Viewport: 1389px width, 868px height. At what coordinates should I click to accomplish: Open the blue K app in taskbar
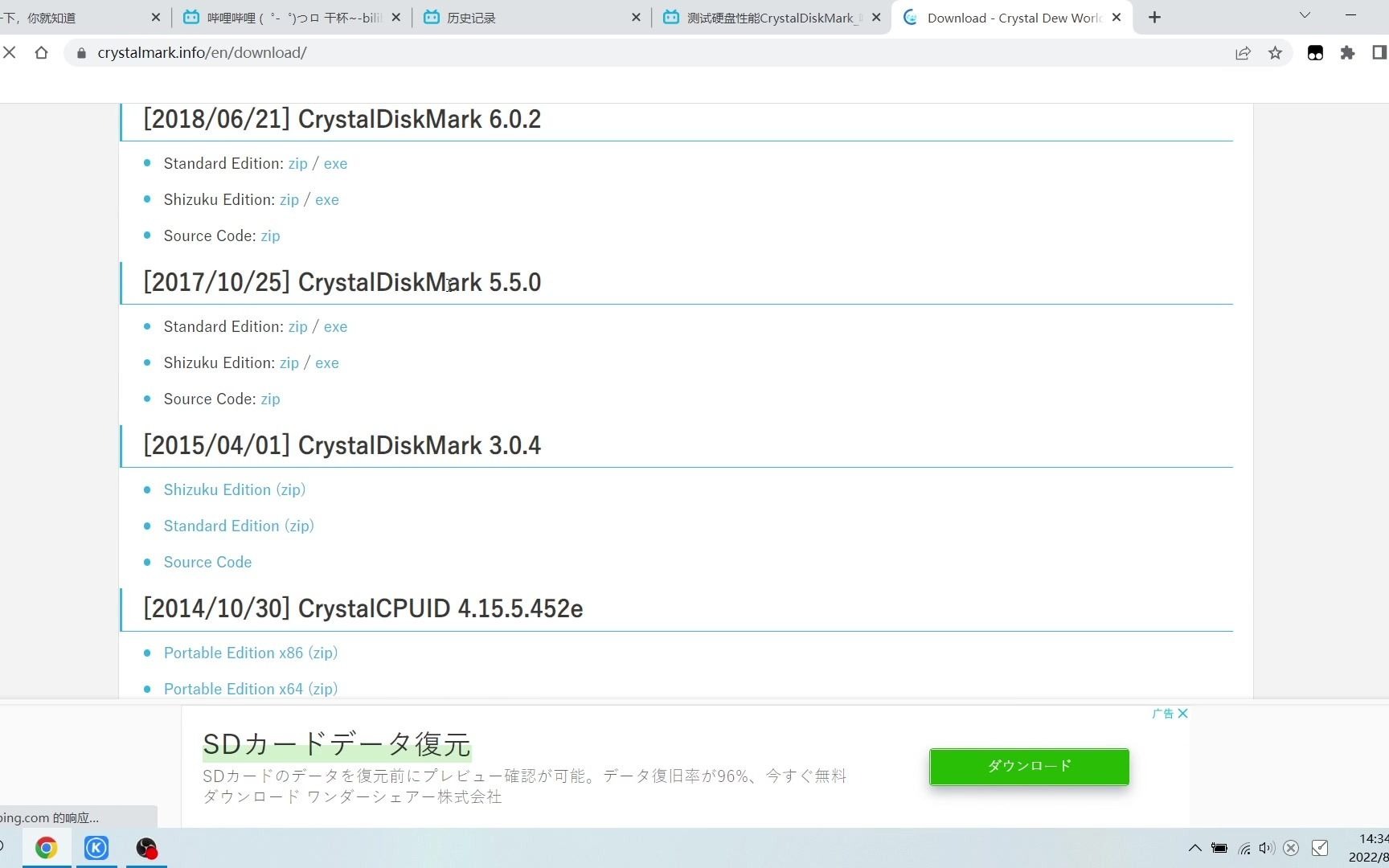coord(96,848)
